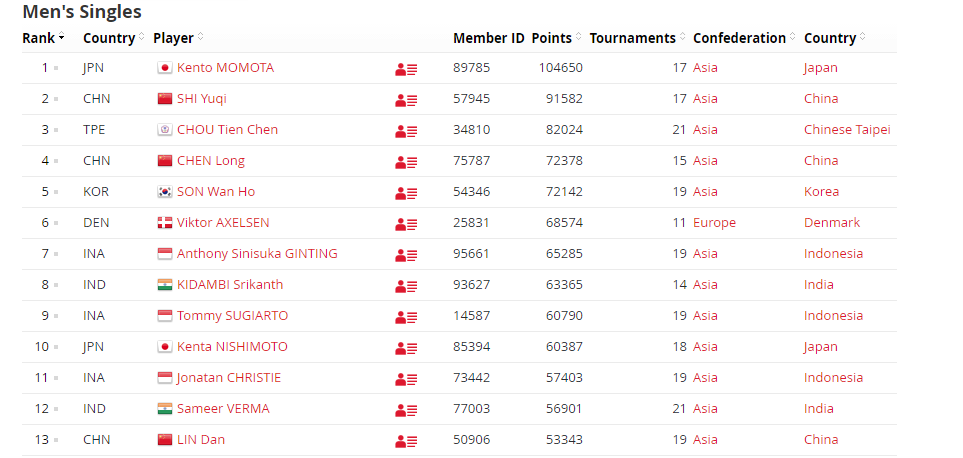This screenshot has height=458, width=963.
Task: Open CHEN Long player link
Action: [211, 161]
